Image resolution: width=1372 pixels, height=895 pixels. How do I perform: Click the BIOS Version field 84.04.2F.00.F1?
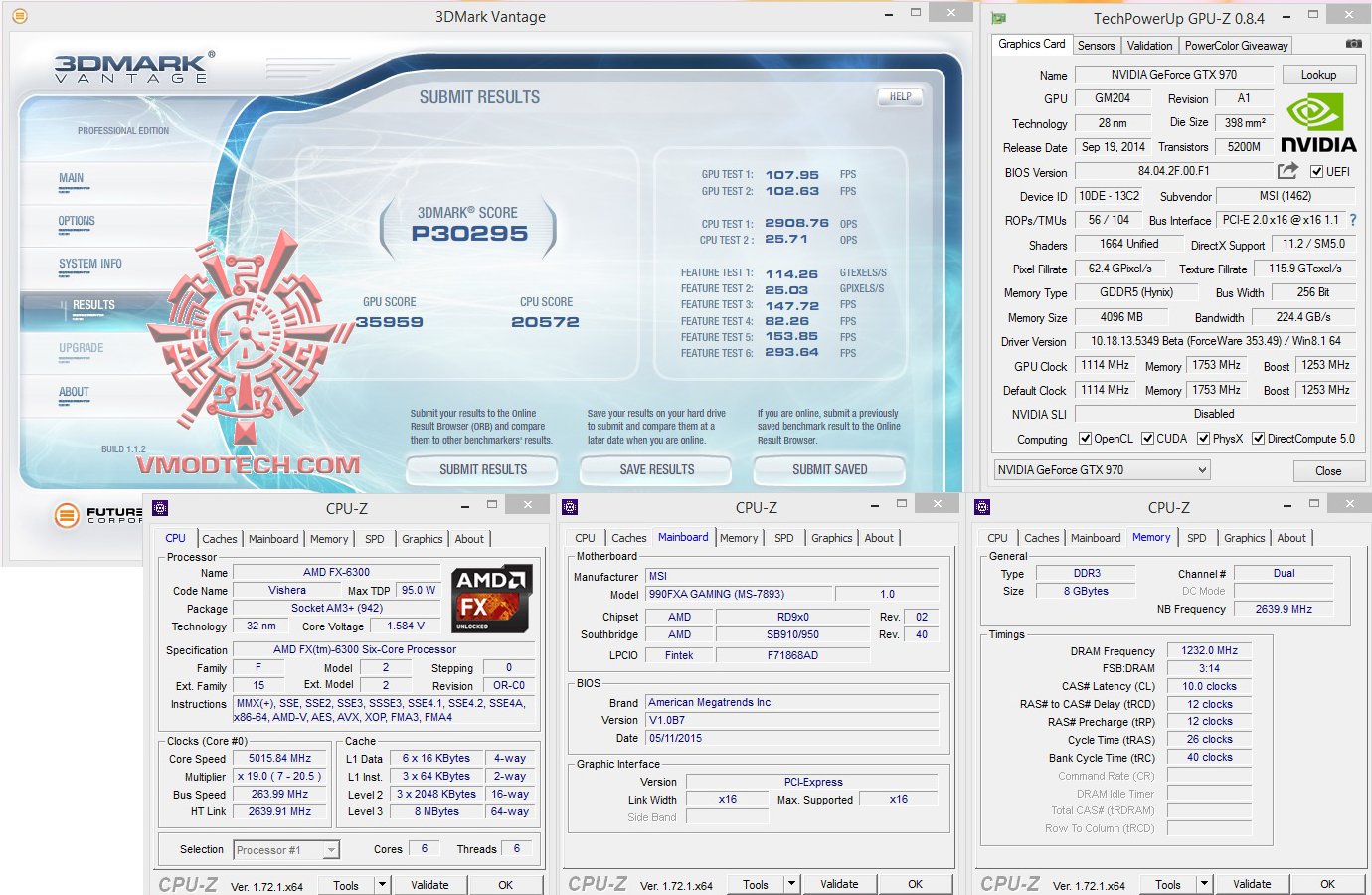[x=1174, y=171]
